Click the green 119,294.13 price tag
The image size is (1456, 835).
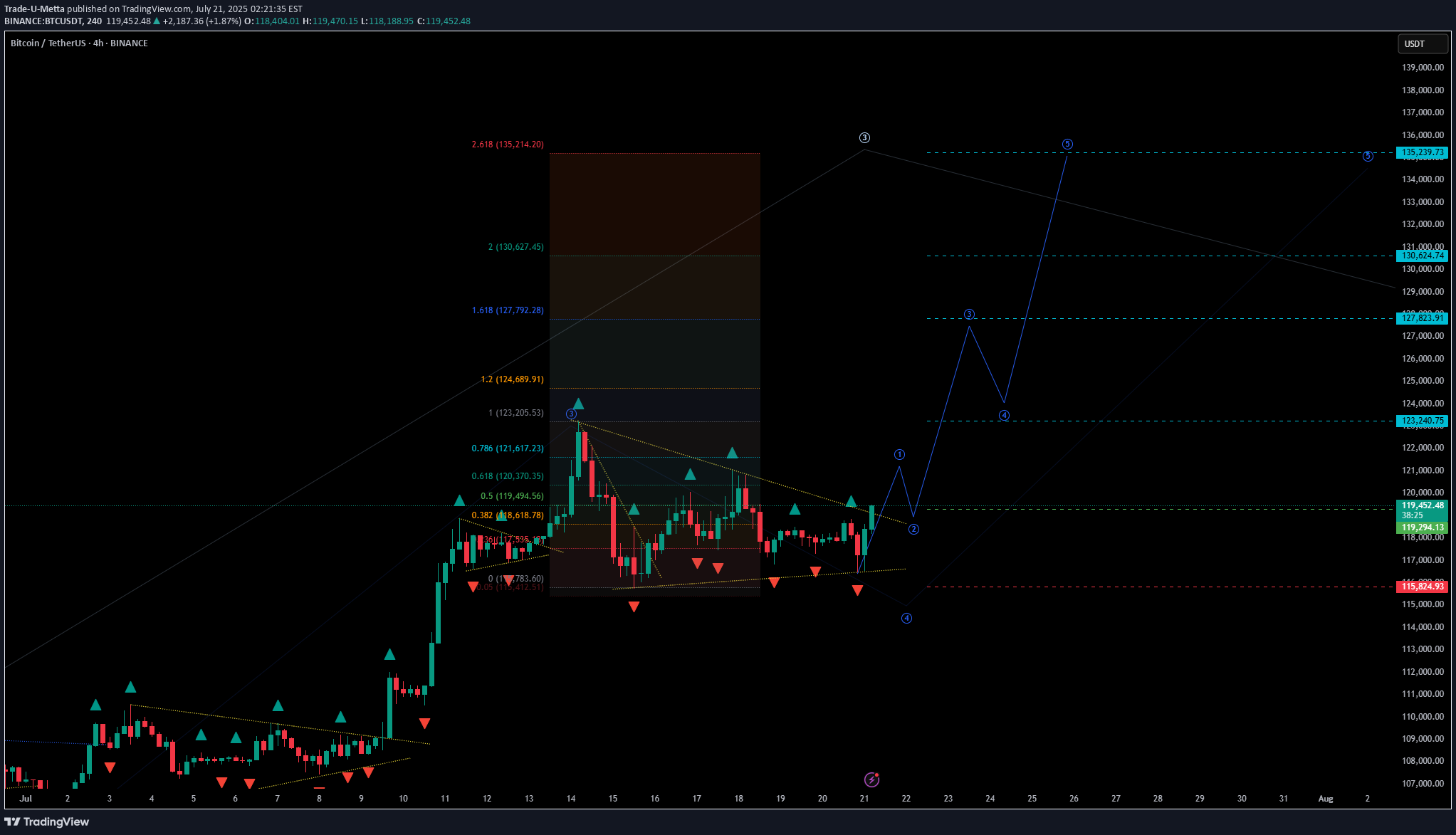pos(1423,527)
